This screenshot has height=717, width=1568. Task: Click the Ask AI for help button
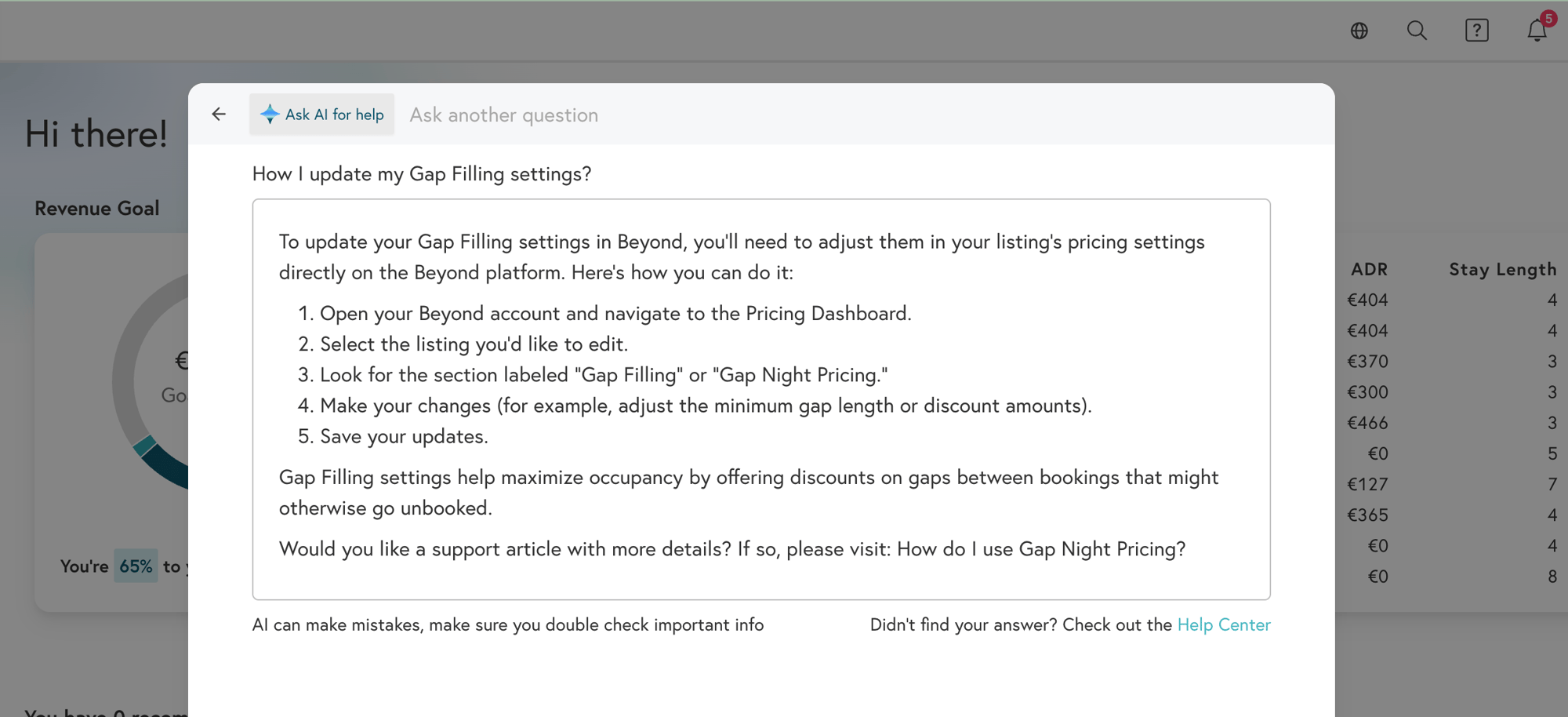[321, 115]
